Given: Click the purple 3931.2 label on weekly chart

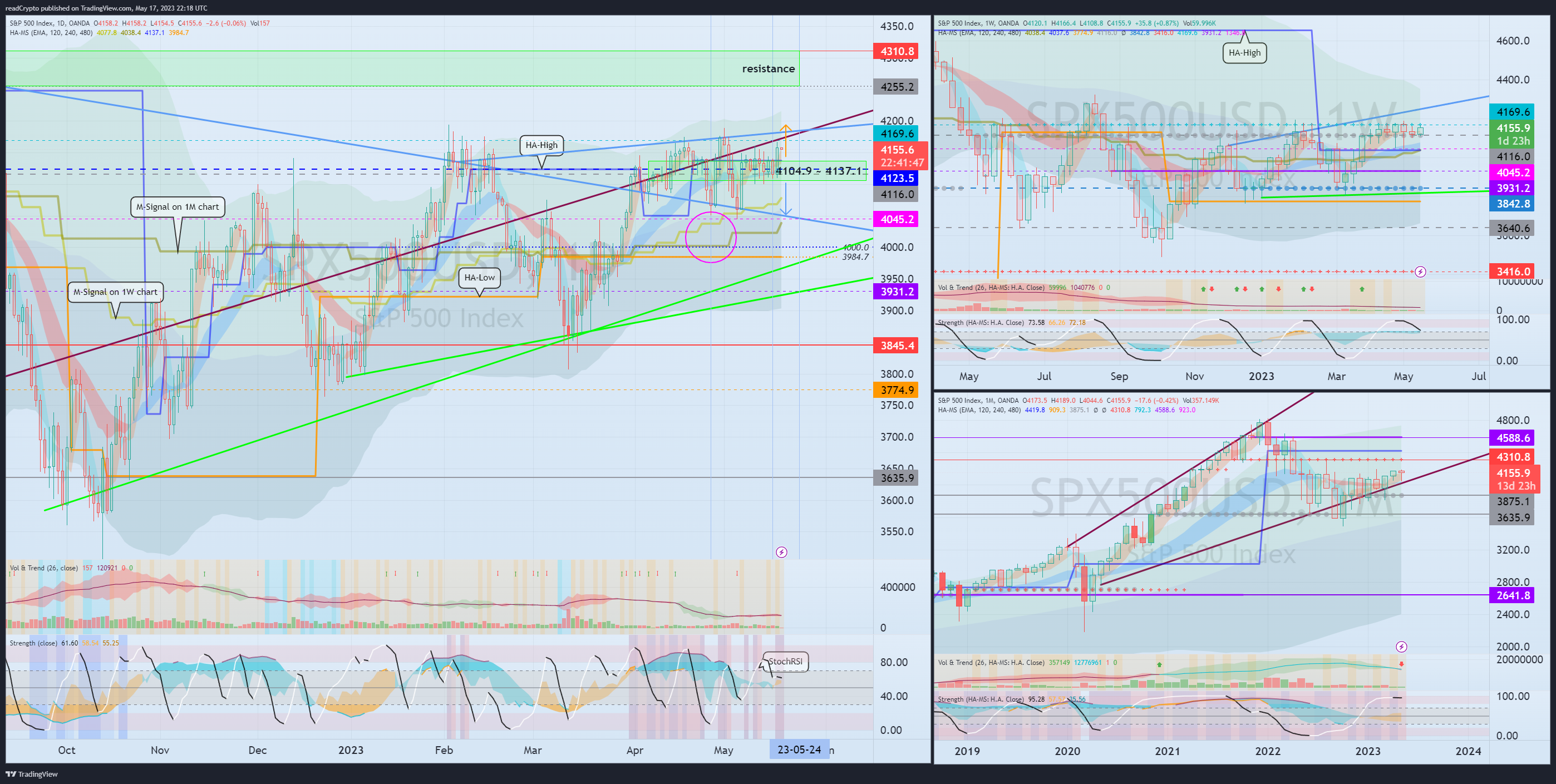Looking at the screenshot, I should coord(1513,189).
